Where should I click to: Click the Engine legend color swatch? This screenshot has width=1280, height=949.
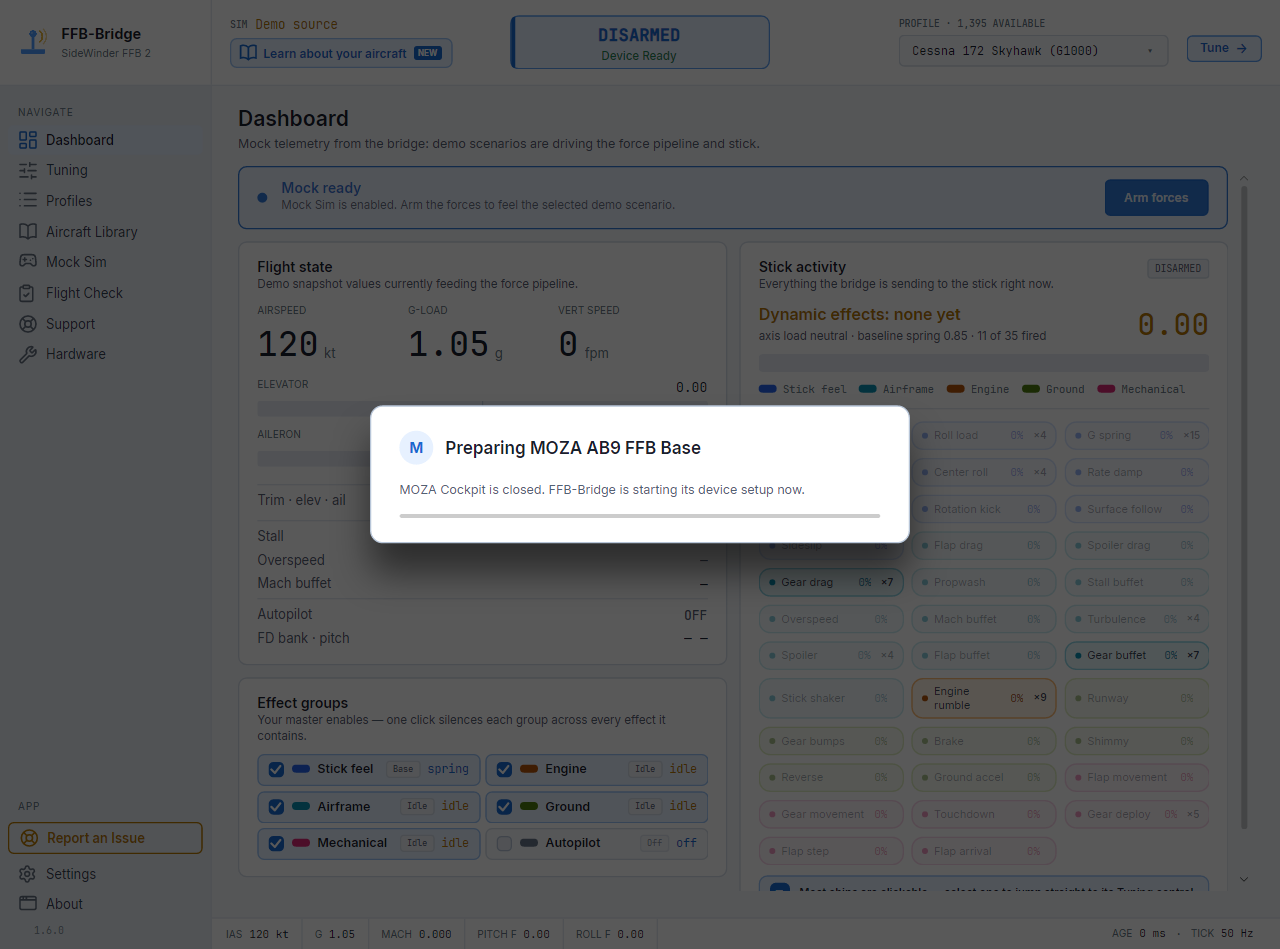click(x=955, y=389)
